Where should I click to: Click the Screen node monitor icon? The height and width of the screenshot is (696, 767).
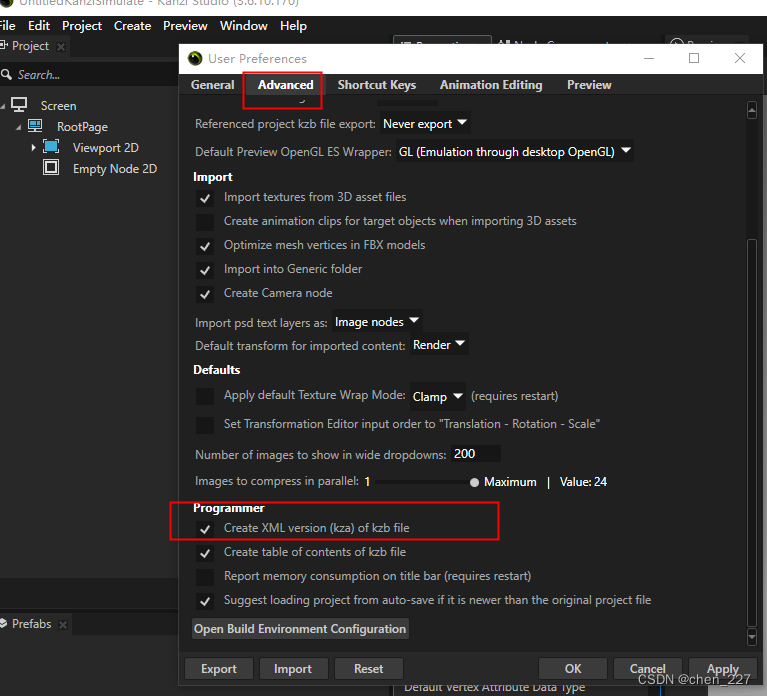pos(19,105)
